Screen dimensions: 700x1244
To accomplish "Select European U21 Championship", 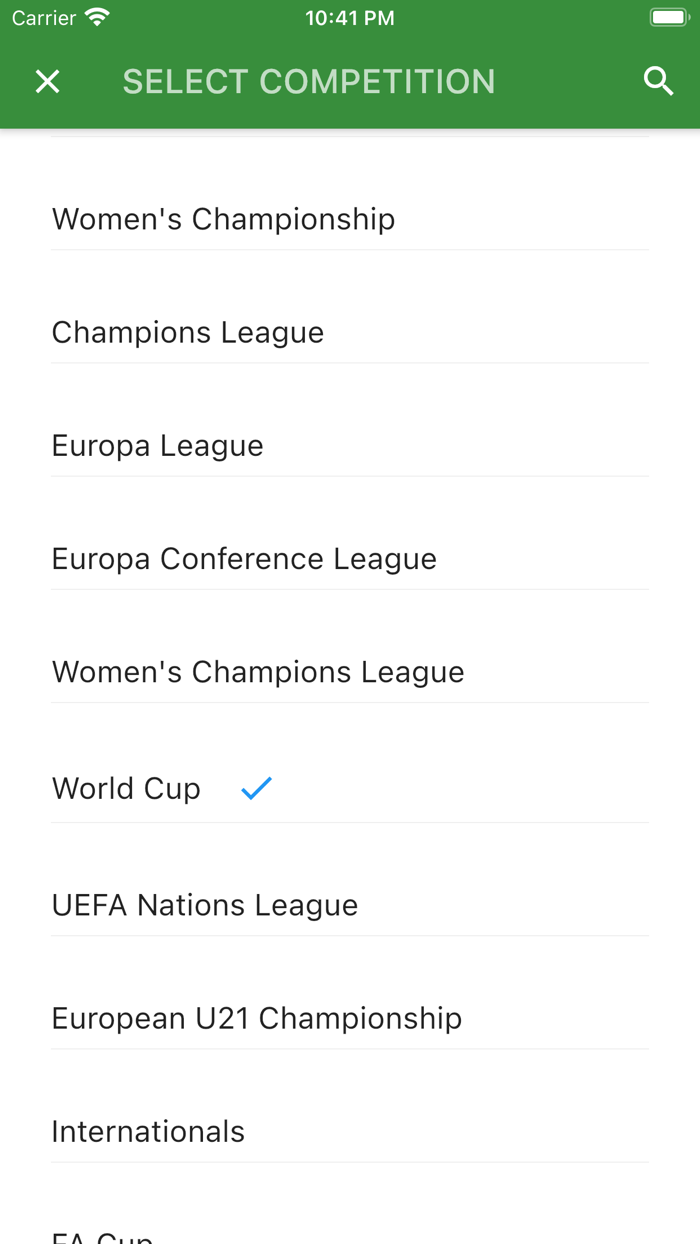I will coord(257,1017).
